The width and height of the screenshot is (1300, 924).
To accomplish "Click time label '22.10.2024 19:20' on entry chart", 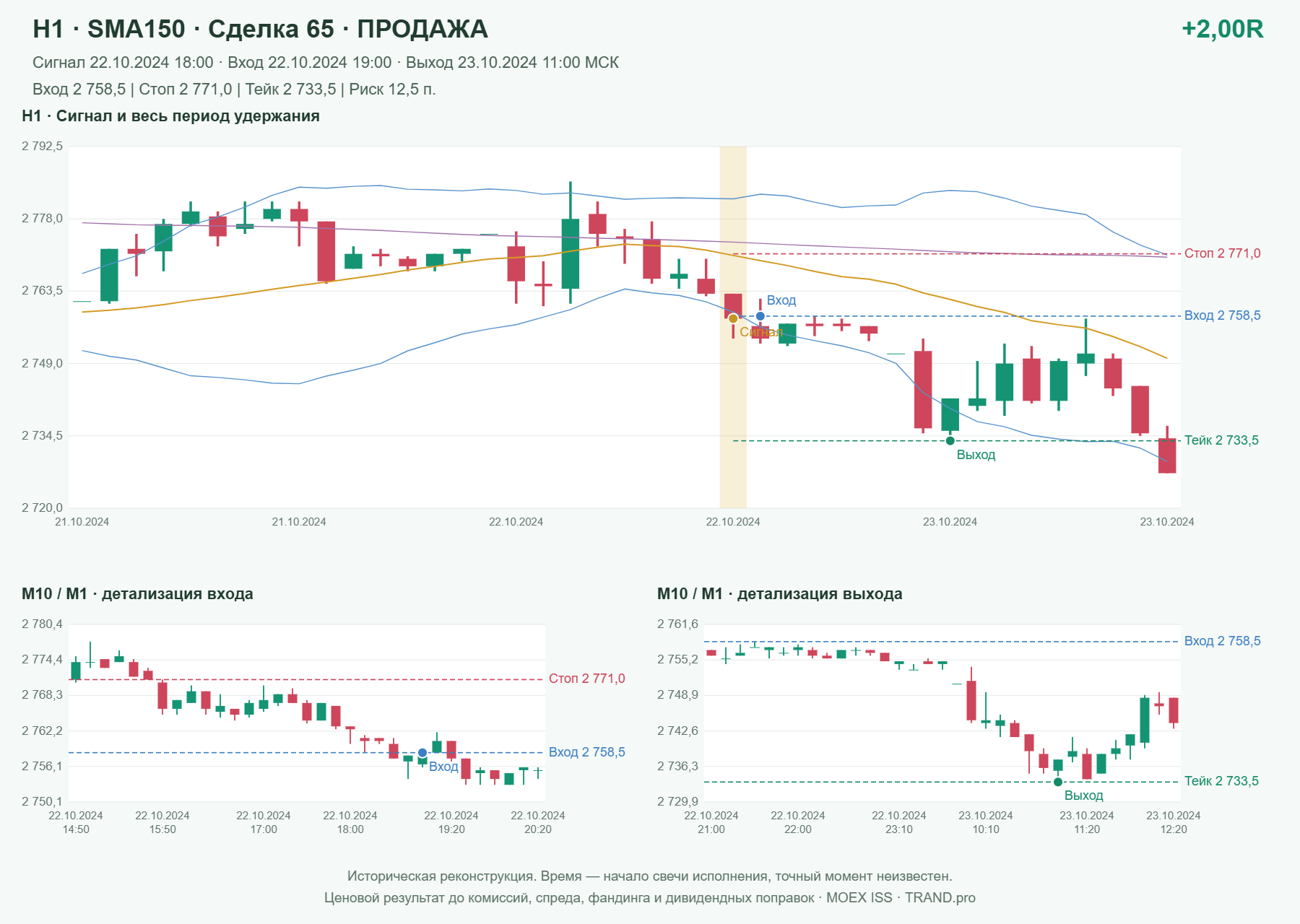I will pyautogui.click(x=451, y=822).
